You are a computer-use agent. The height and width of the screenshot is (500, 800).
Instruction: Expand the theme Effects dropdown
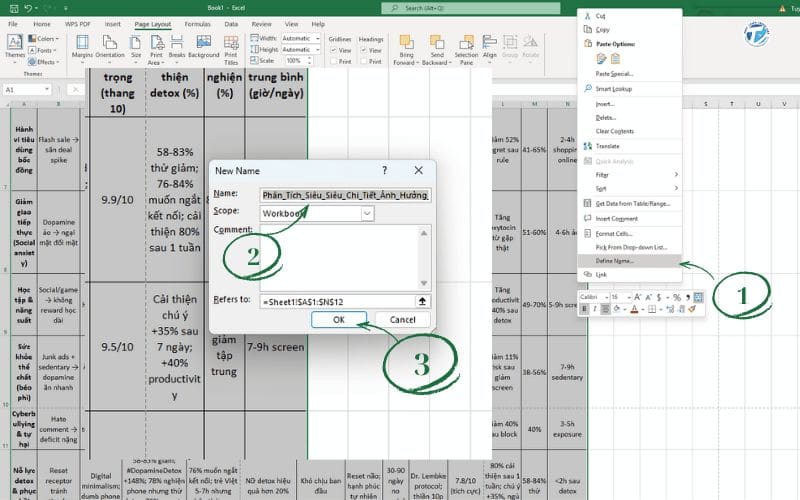[x=43, y=62]
